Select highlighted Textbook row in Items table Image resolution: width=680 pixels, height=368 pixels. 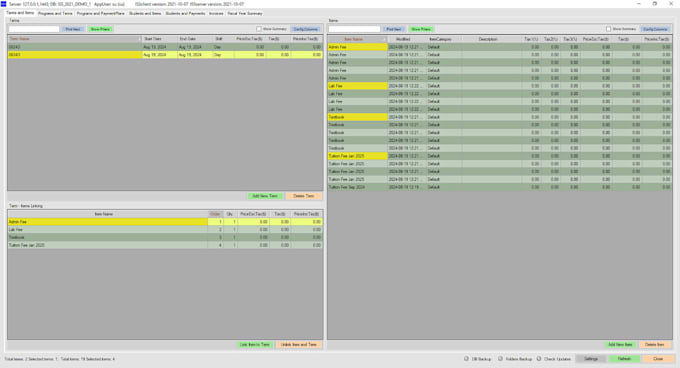pos(500,117)
